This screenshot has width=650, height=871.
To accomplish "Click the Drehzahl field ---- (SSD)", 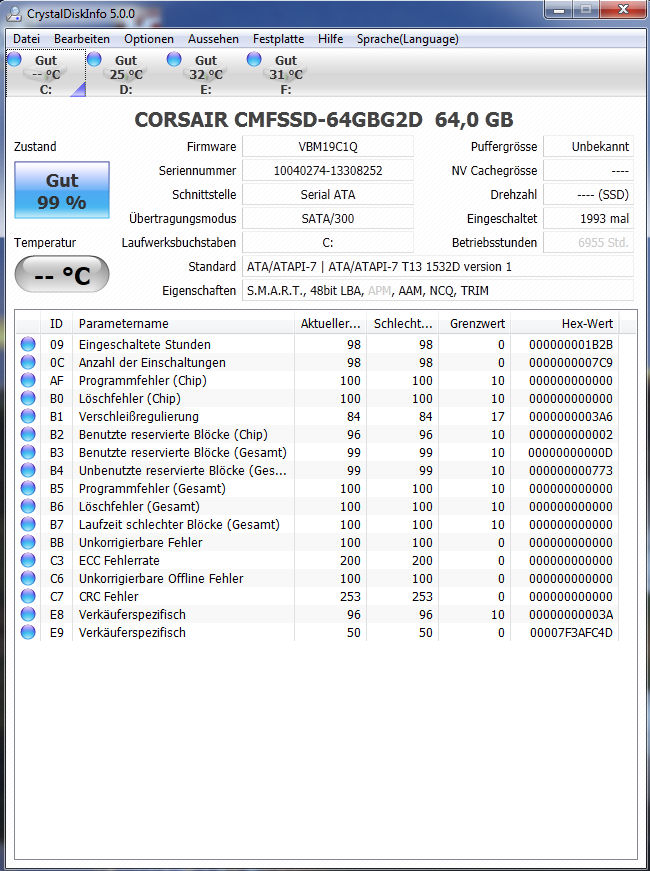I will [x=588, y=194].
